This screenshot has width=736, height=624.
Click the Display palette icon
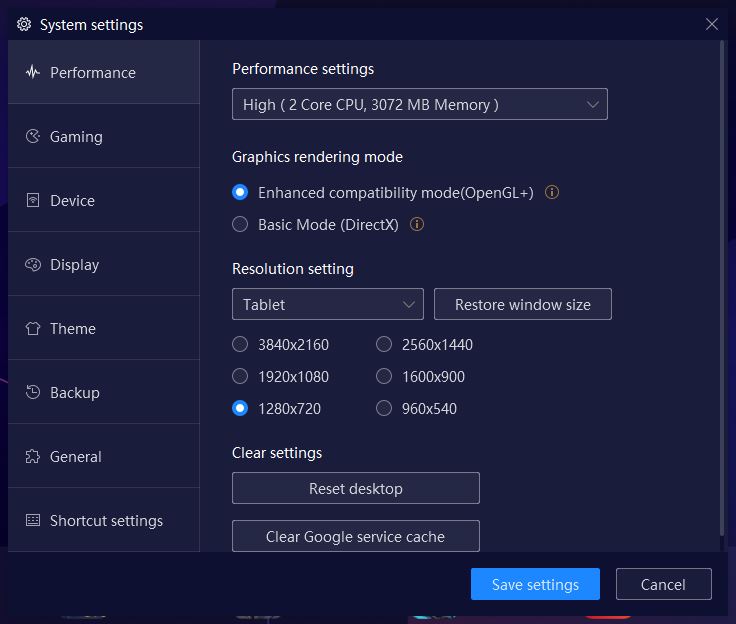(x=33, y=265)
